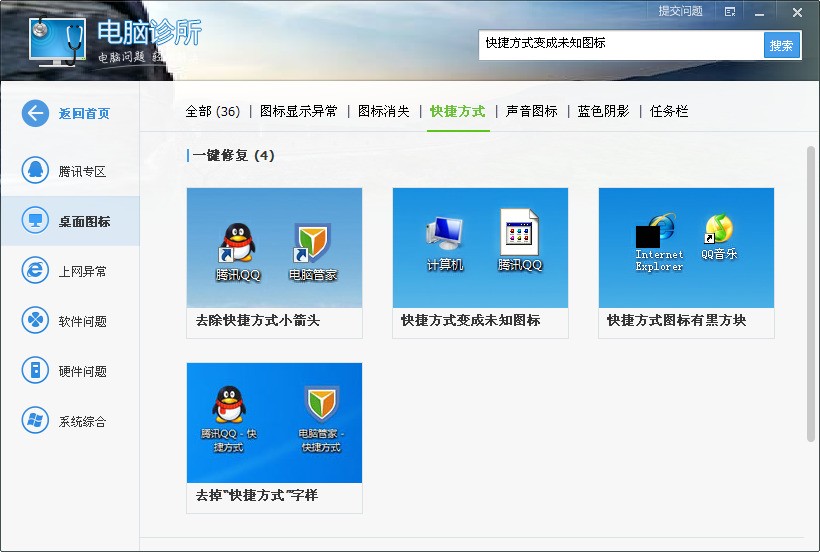820x552 pixels.
Task: Open the 上网异常 browser icon
Action: coord(35,271)
